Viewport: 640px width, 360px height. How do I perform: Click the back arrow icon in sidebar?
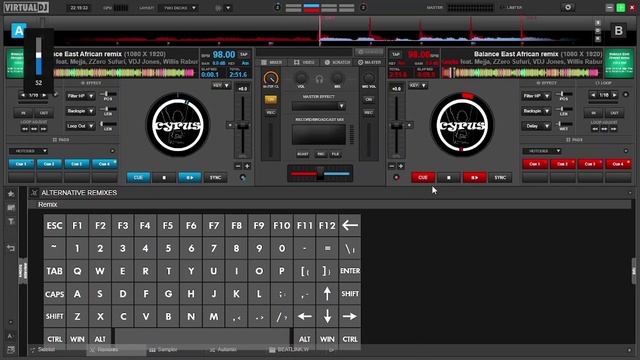coord(11,248)
